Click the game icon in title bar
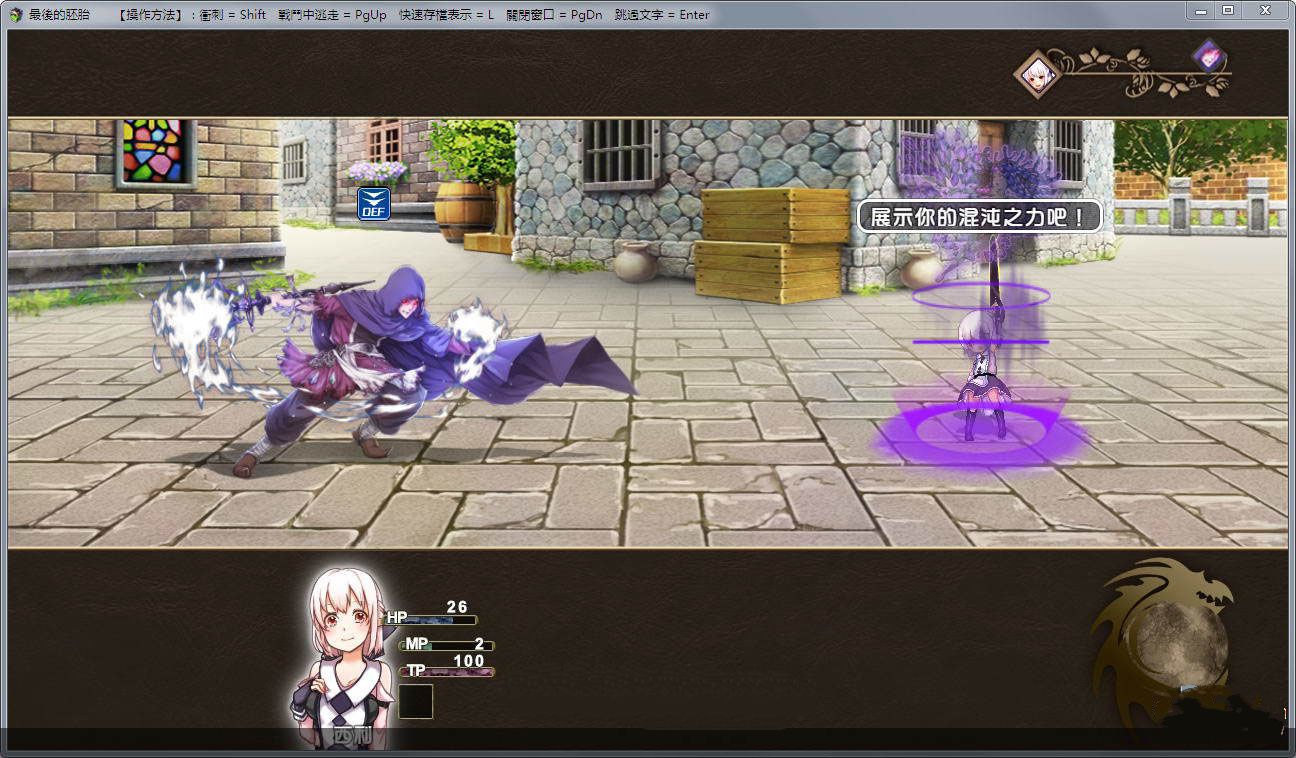This screenshot has height=758, width=1296. (15, 14)
